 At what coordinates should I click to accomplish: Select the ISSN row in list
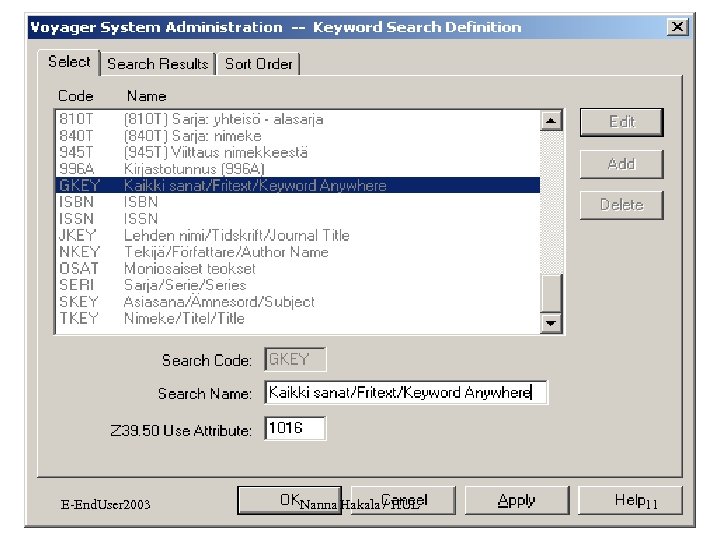click(x=298, y=219)
